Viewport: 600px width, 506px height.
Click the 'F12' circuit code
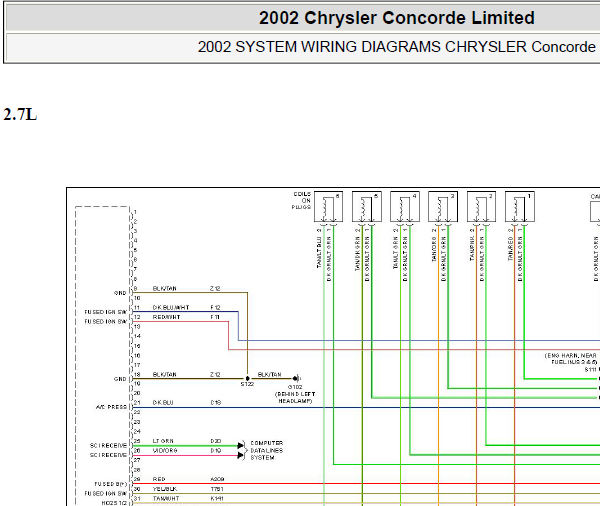pyautogui.click(x=215, y=307)
